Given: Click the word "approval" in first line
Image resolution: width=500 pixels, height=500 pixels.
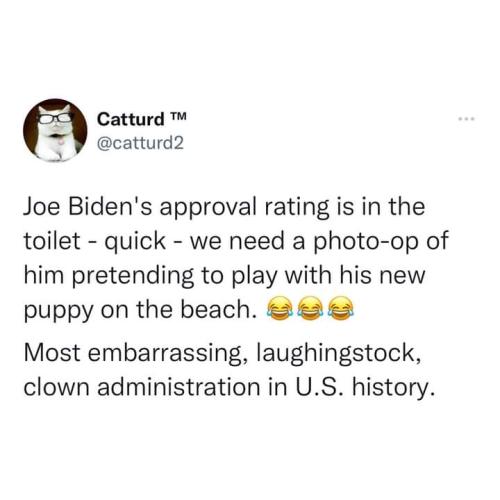Looking at the screenshot, I should (209, 209).
